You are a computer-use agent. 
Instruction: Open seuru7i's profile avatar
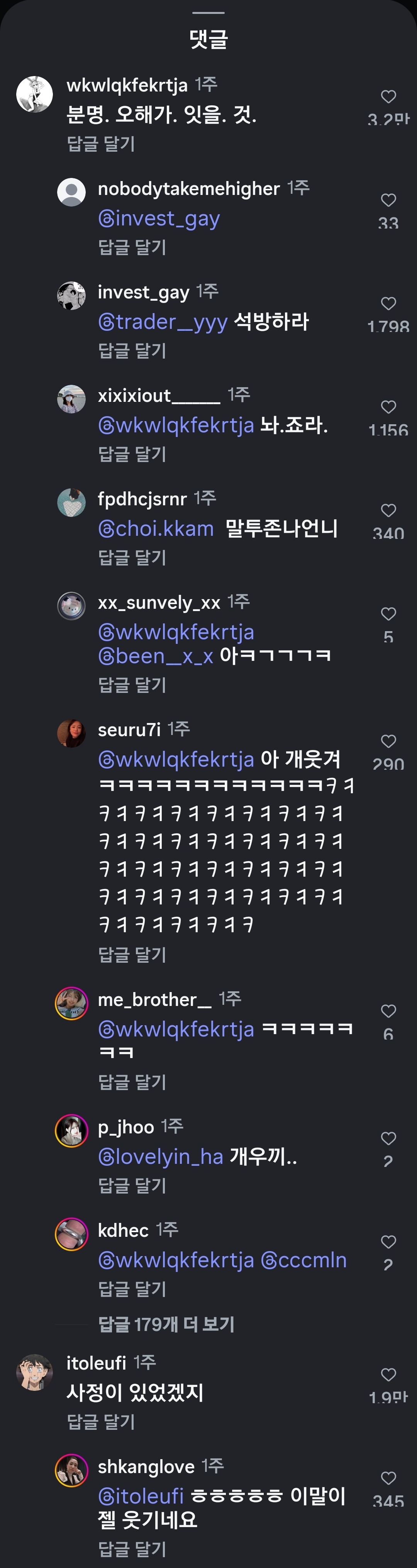coord(71,733)
